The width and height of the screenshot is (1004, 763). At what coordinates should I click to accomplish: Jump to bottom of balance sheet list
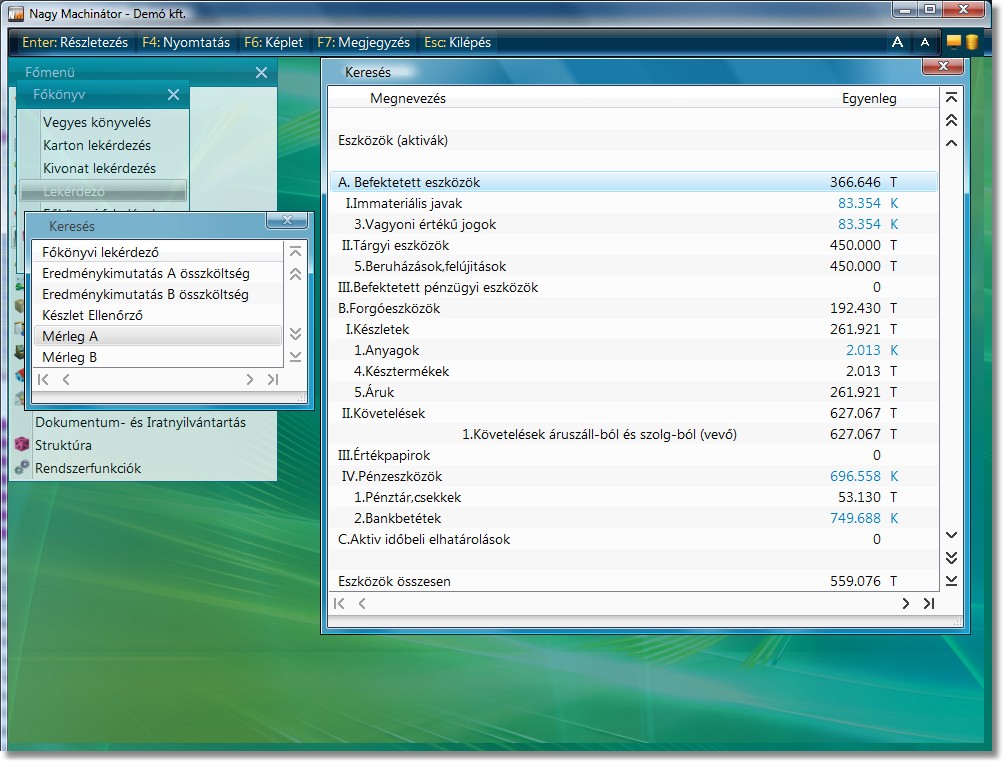pos(951,581)
